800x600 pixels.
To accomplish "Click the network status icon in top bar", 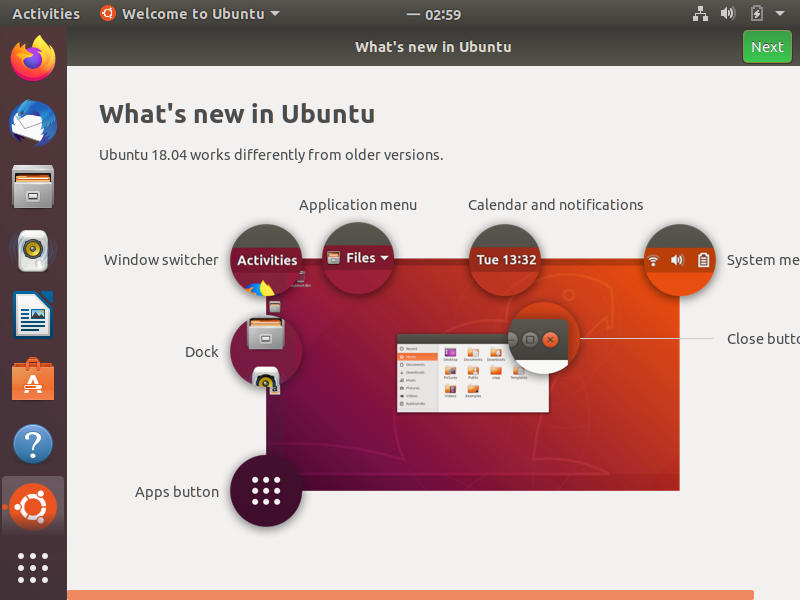I will (x=700, y=14).
